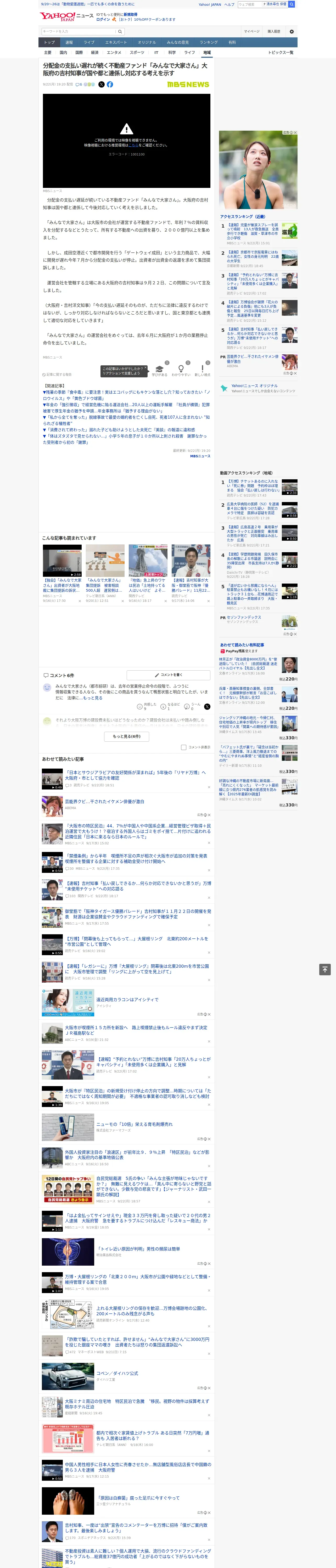
Task: Open comment count icon under headline
Action: tap(79, 85)
